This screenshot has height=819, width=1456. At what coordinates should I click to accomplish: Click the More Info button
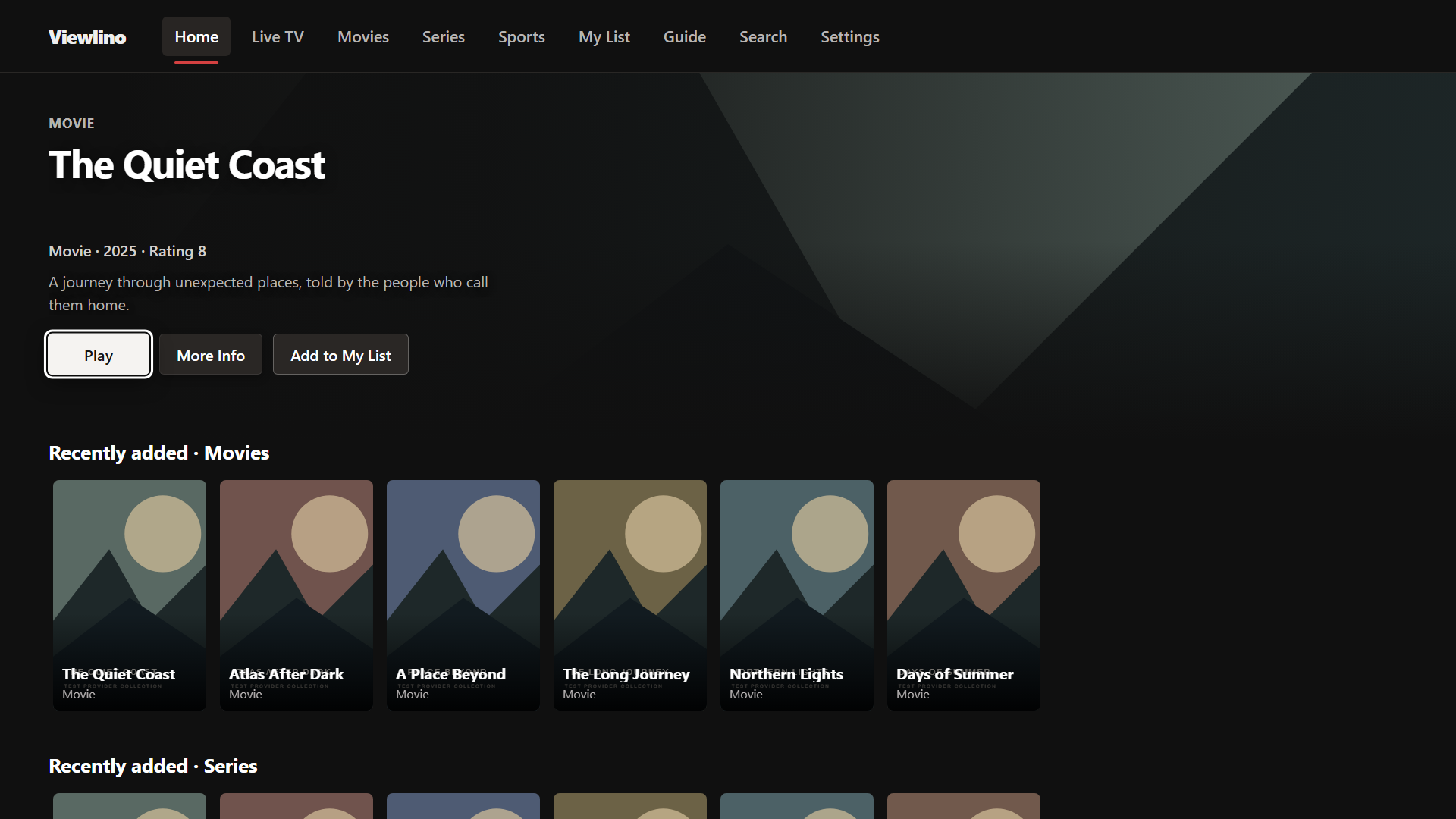tap(211, 354)
